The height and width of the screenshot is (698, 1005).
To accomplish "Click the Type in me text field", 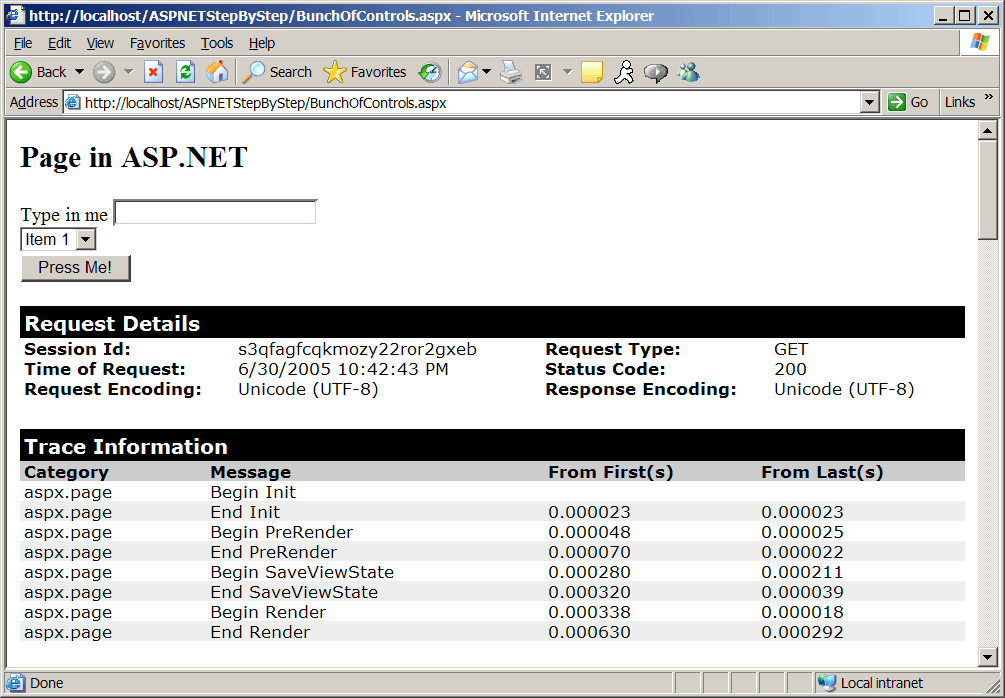I will click(x=215, y=213).
